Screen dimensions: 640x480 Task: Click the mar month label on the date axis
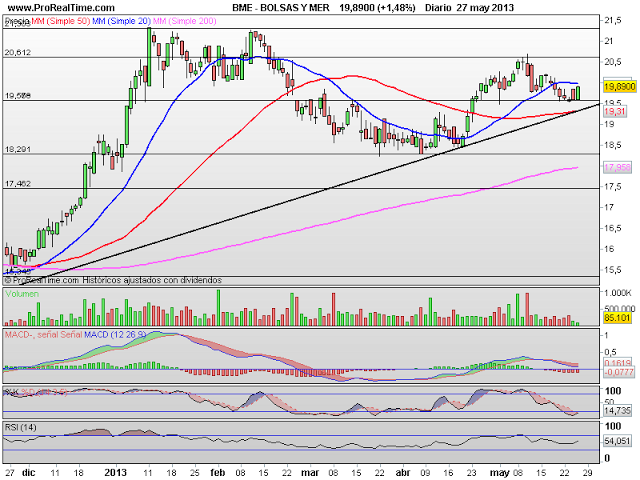tap(310, 473)
